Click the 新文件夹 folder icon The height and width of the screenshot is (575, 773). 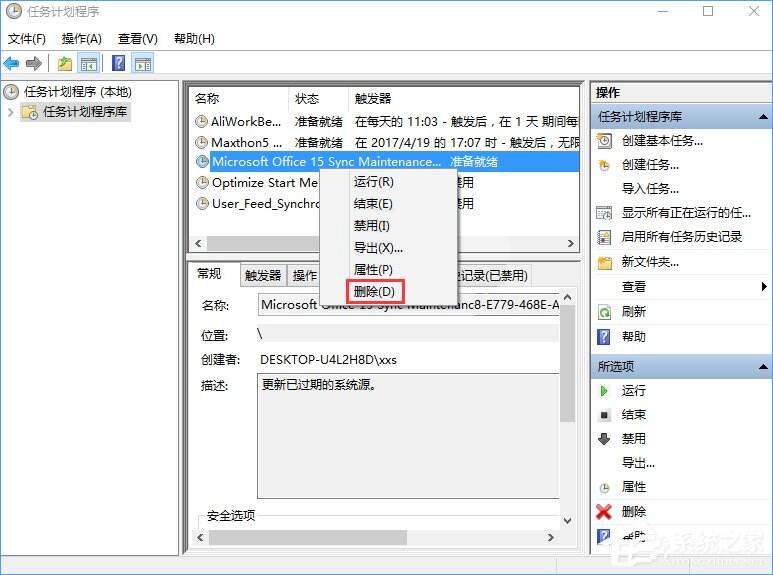click(604, 262)
